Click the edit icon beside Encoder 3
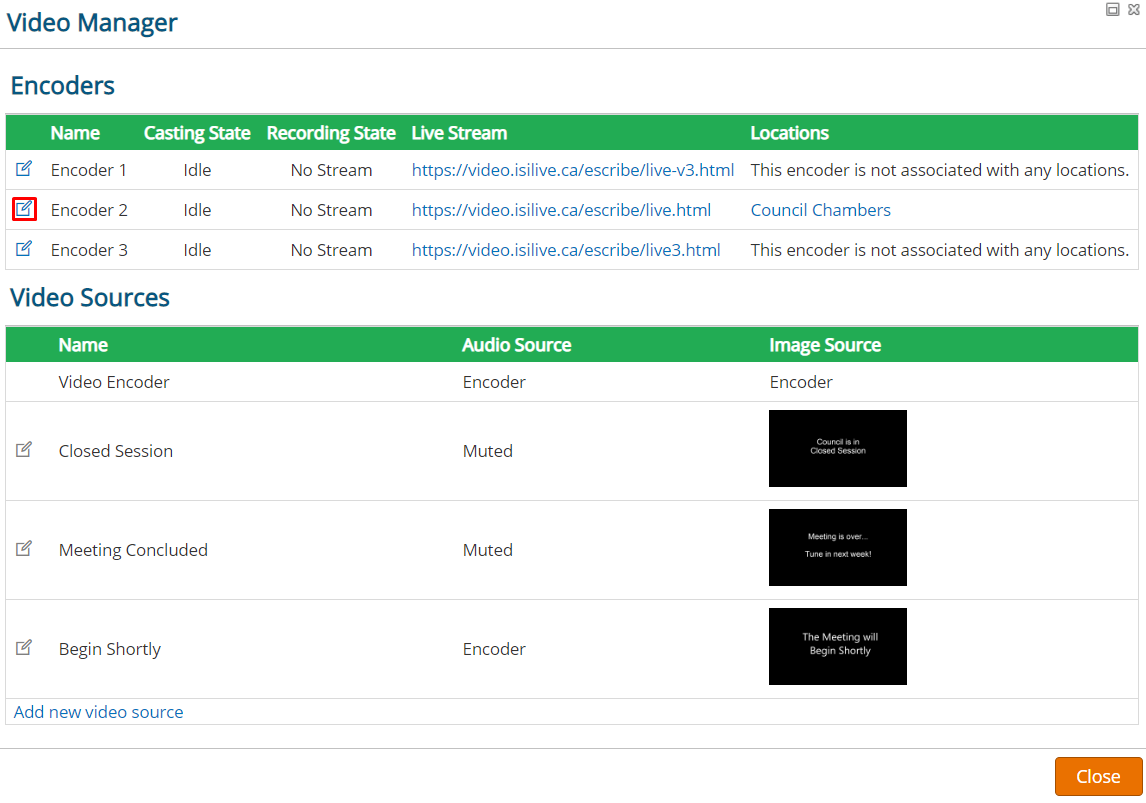Screen dimensions: 1146x803 (23, 248)
